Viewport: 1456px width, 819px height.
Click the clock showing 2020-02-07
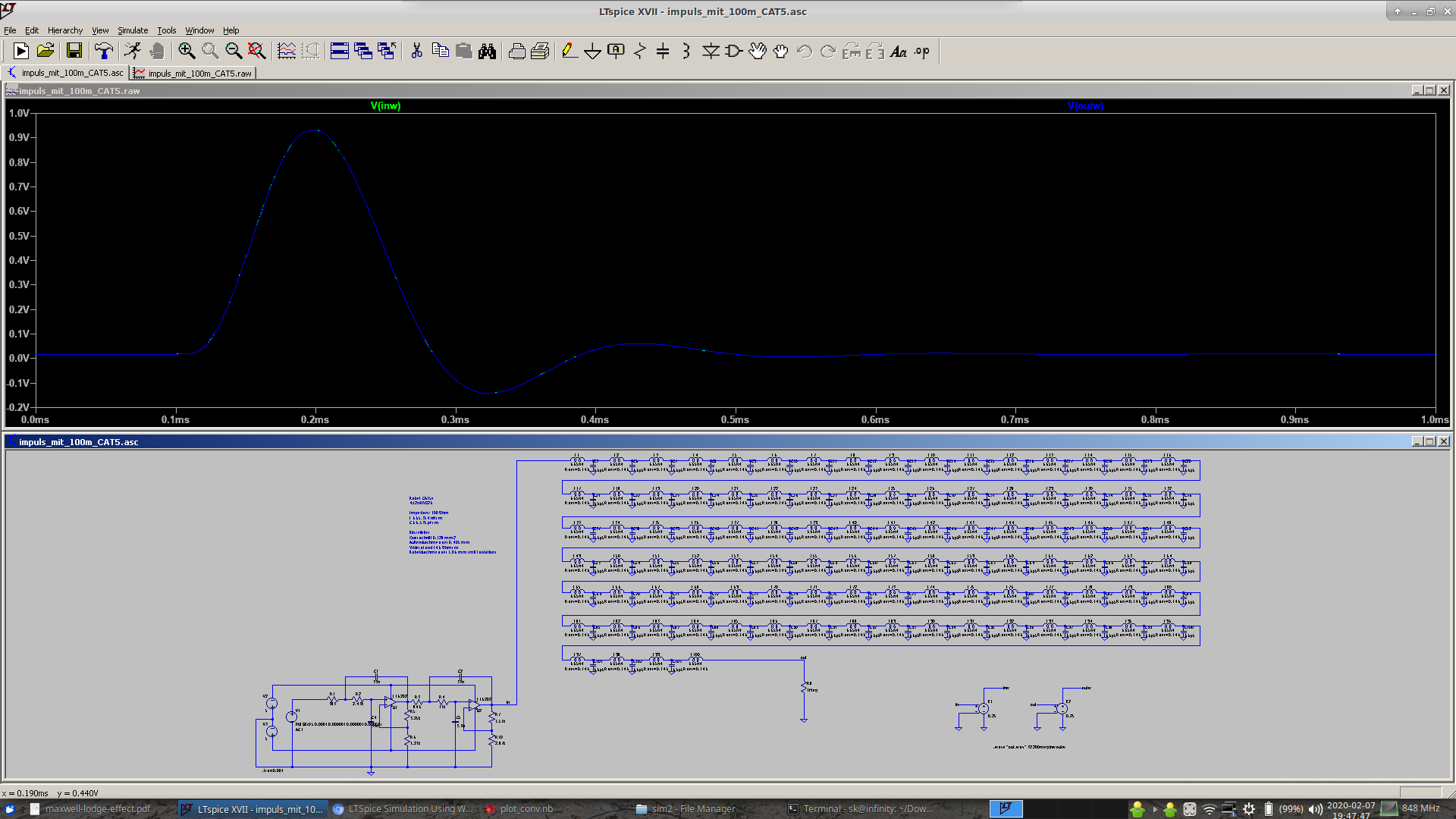click(1351, 810)
